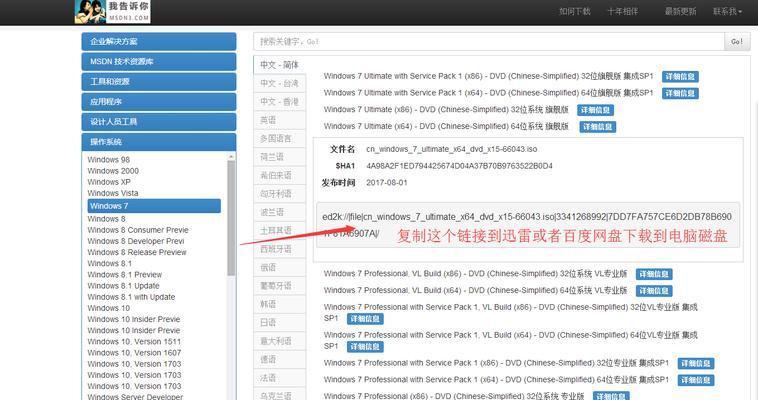Collapse 详细信息 for Windows 7 Ultimate (x64) 64位系统
The image size is (758, 400).
point(598,127)
